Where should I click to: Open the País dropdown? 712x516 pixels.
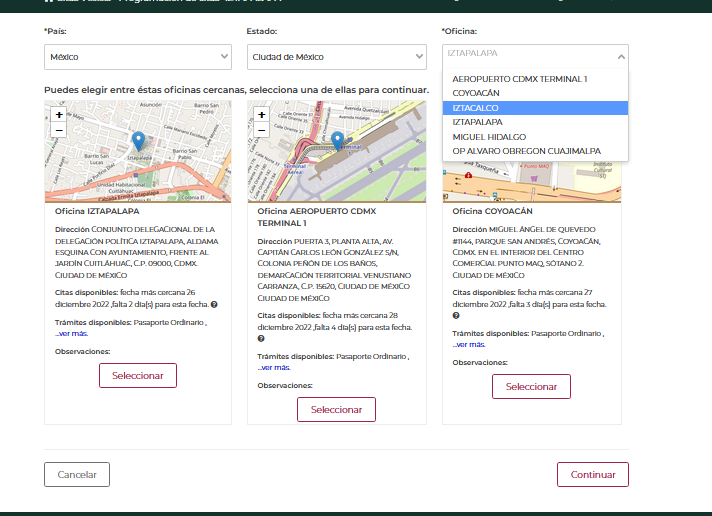click(x=138, y=57)
